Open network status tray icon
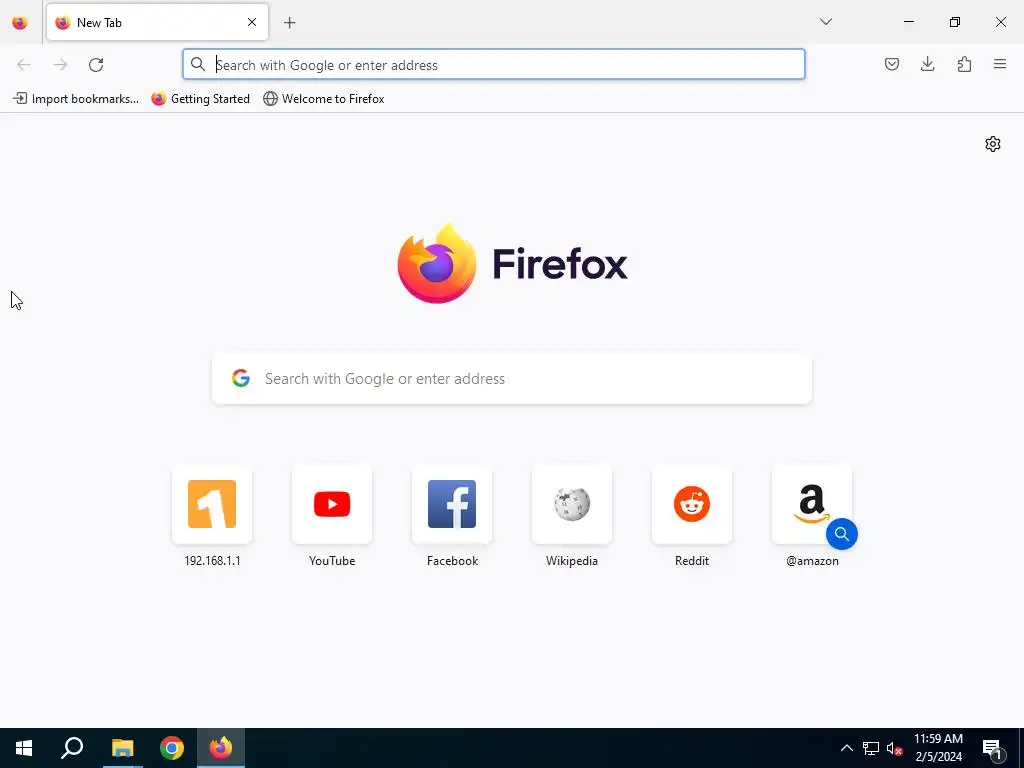 (871, 748)
